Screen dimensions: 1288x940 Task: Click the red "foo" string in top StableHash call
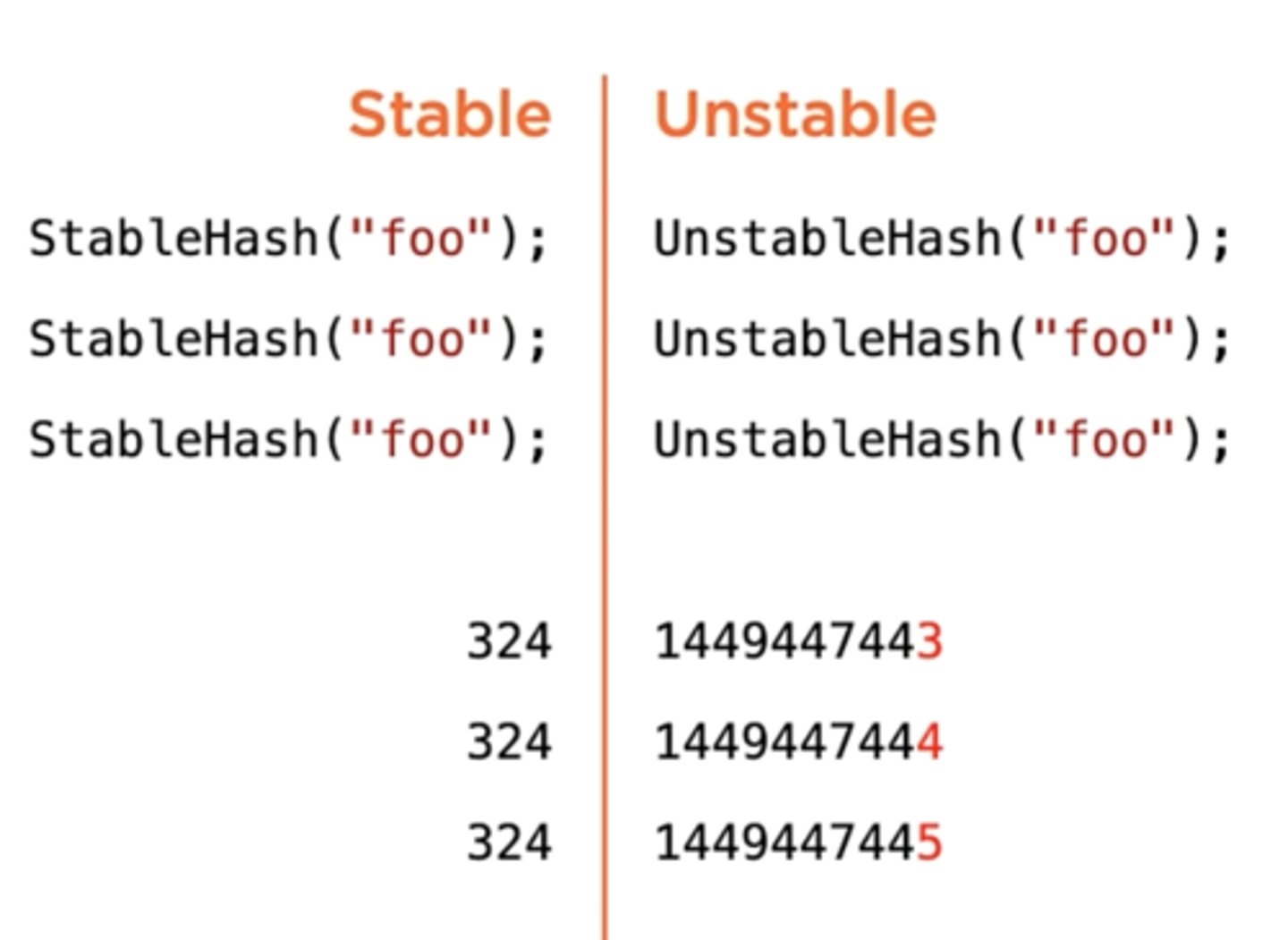coord(421,239)
